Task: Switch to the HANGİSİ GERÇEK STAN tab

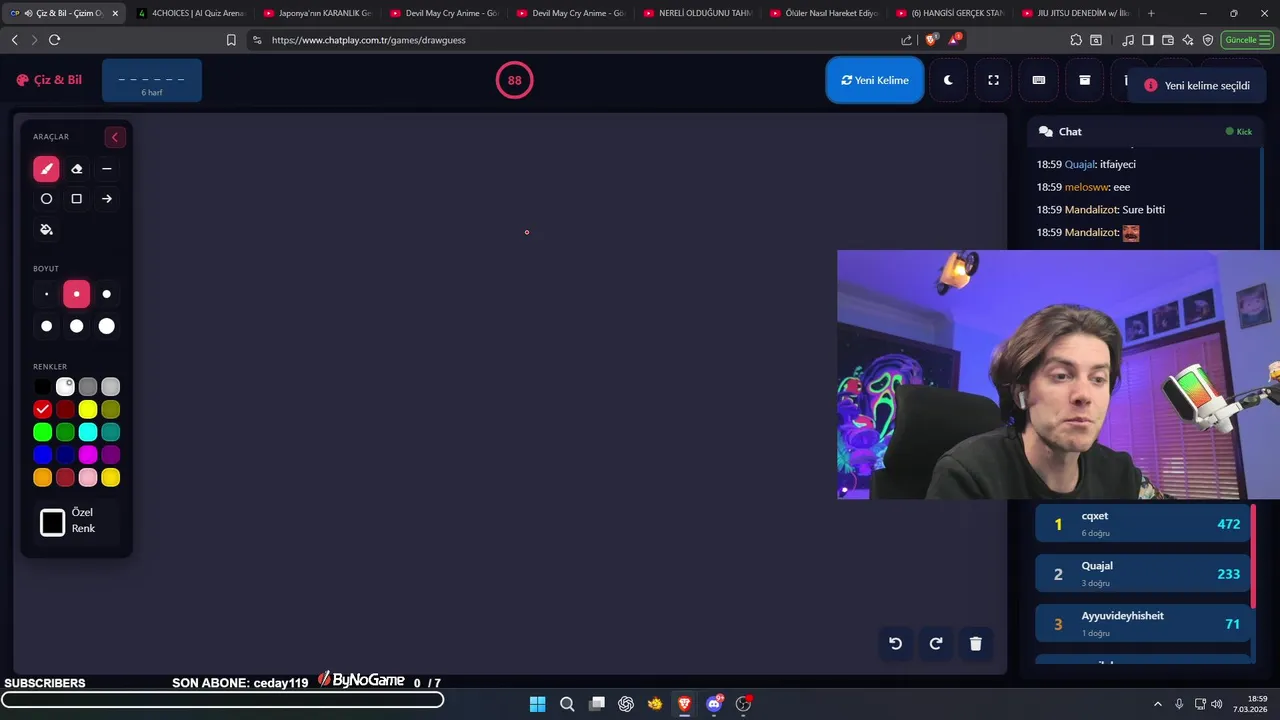Action: (x=953, y=13)
